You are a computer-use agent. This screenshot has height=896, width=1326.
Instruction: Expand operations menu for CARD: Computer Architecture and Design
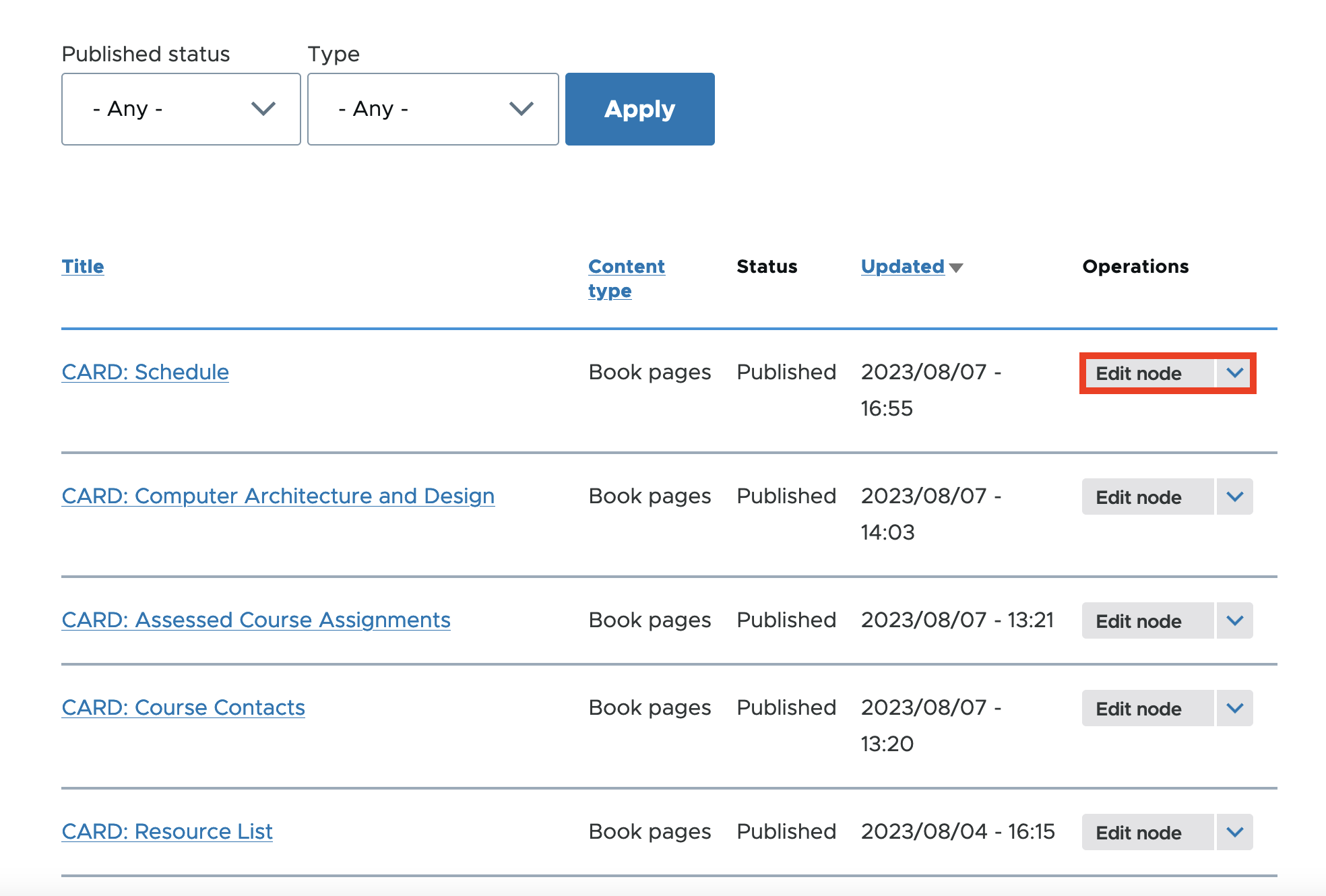(x=1235, y=497)
